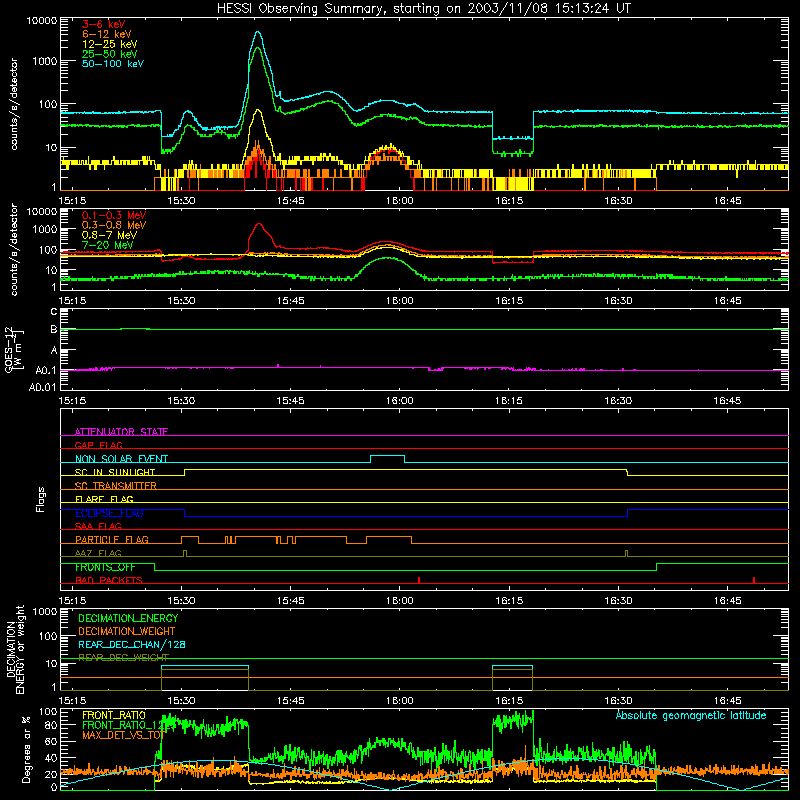
Task: Click the 'B' level label on the GOES panel
Action: (54, 330)
